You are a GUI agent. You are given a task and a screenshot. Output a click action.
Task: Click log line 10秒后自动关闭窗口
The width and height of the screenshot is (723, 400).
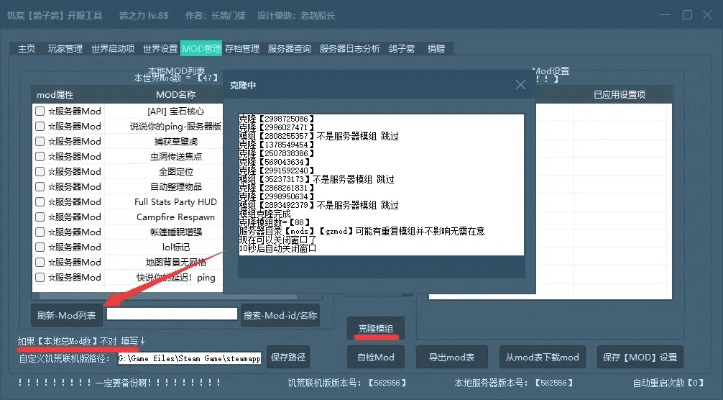click(x=278, y=248)
